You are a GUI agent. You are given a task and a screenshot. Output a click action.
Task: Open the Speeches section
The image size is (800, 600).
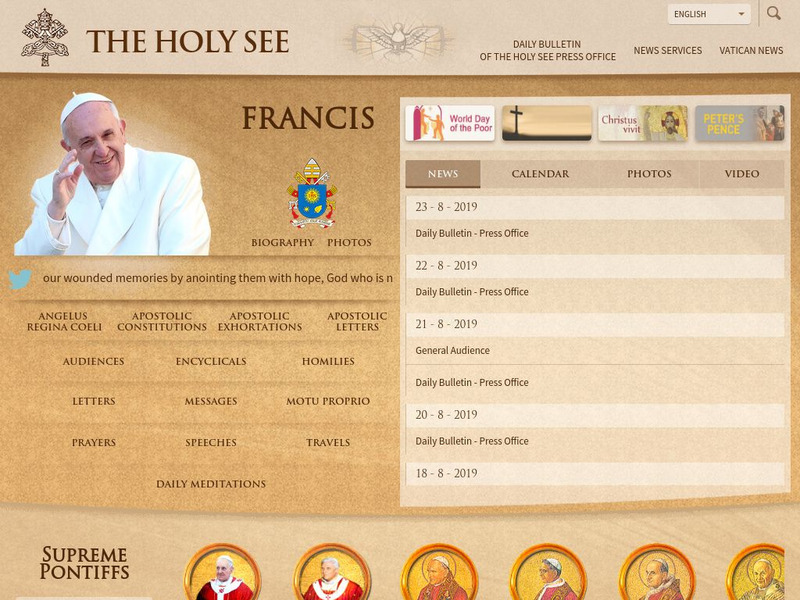click(211, 442)
